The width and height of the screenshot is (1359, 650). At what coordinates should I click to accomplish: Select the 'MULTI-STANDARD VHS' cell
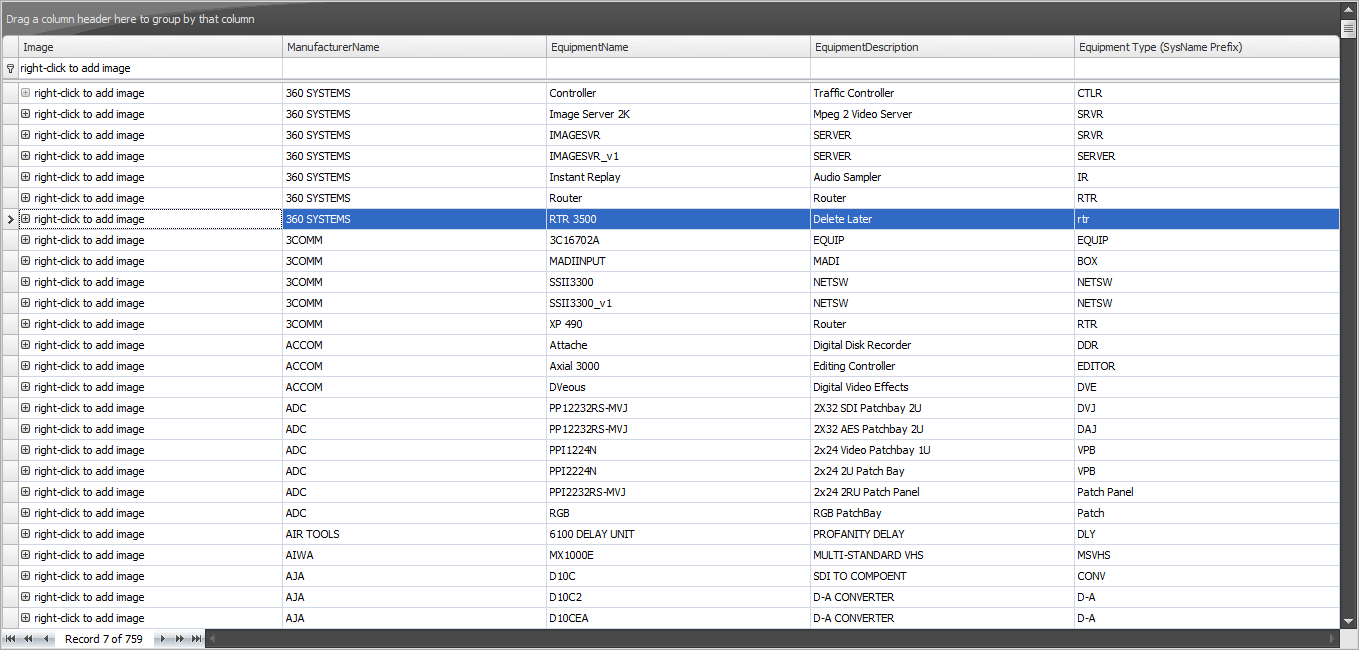point(942,555)
